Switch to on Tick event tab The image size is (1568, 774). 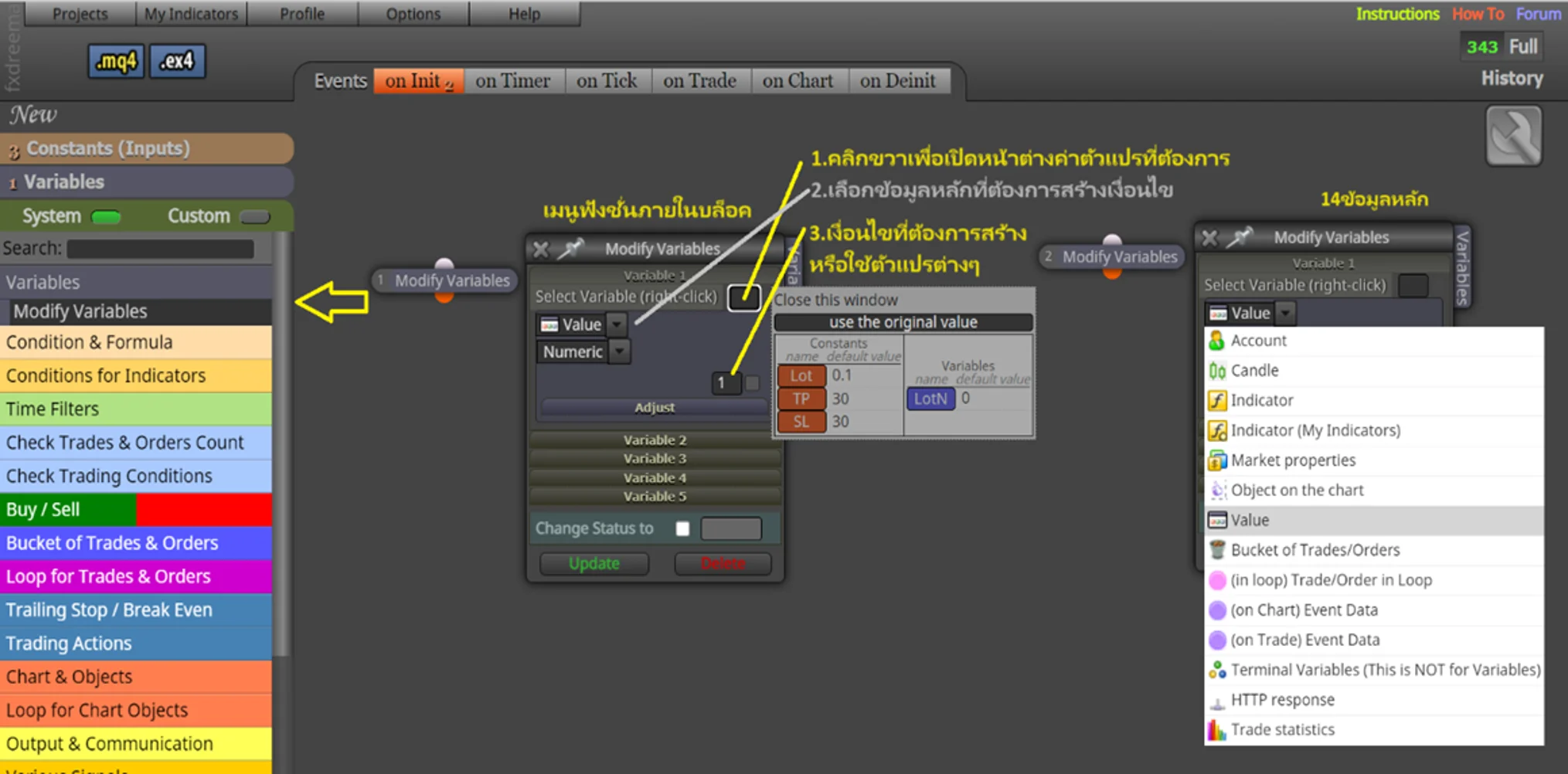click(x=607, y=81)
